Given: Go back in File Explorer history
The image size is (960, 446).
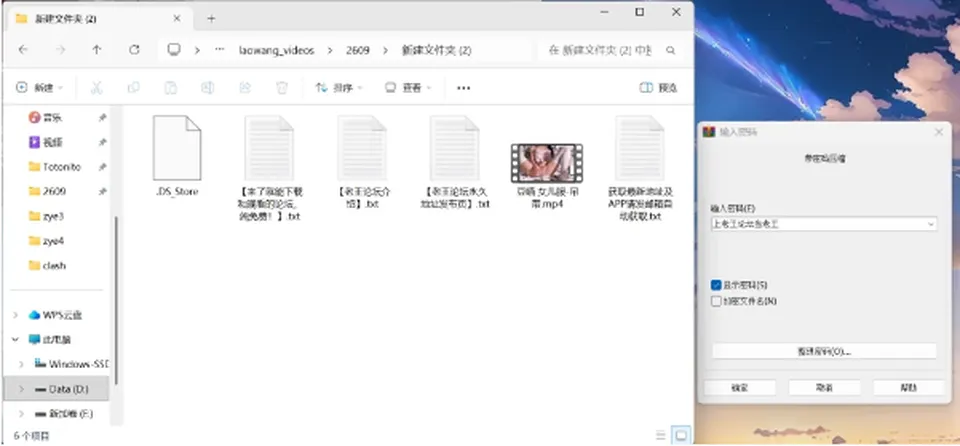Looking at the screenshot, I should tap(23, 50).
